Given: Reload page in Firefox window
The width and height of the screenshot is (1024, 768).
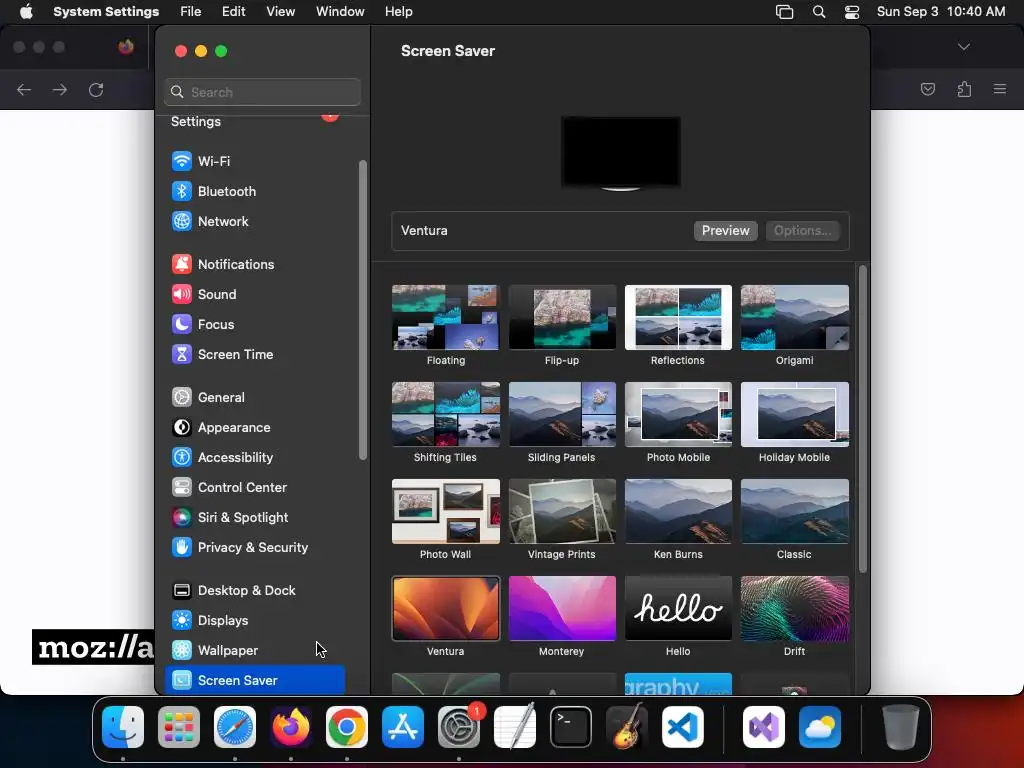Looking at the screenshot, I should pyautogui.click(x=96, y=90).
